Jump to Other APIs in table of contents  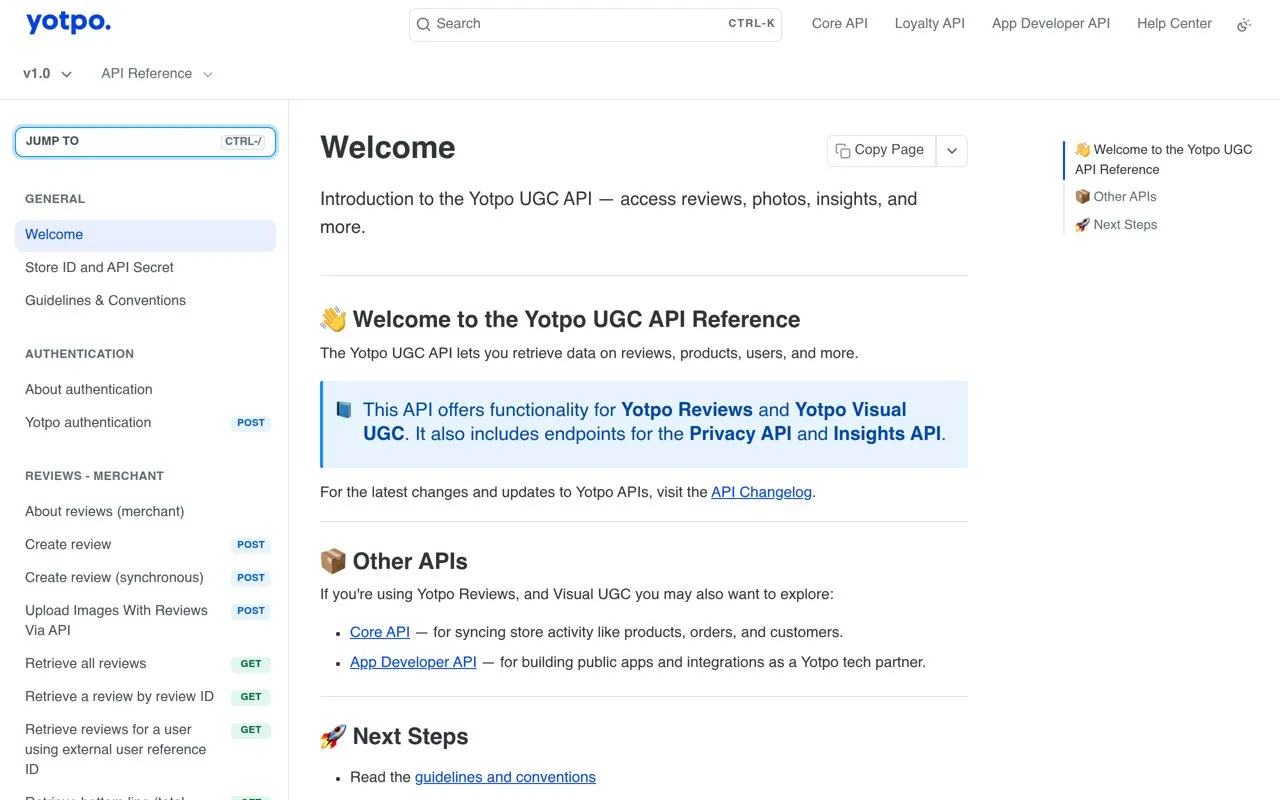(1115, 197)
